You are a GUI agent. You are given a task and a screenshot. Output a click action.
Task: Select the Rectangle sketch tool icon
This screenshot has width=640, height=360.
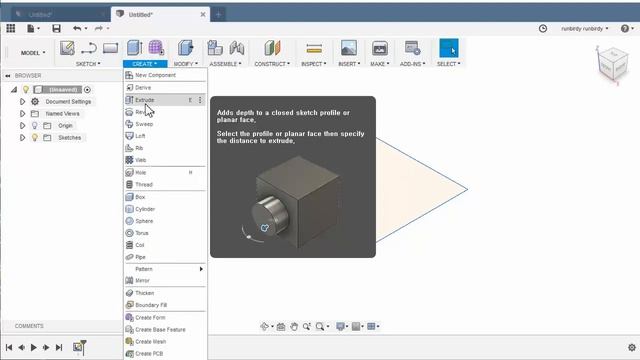click(110, 48)
